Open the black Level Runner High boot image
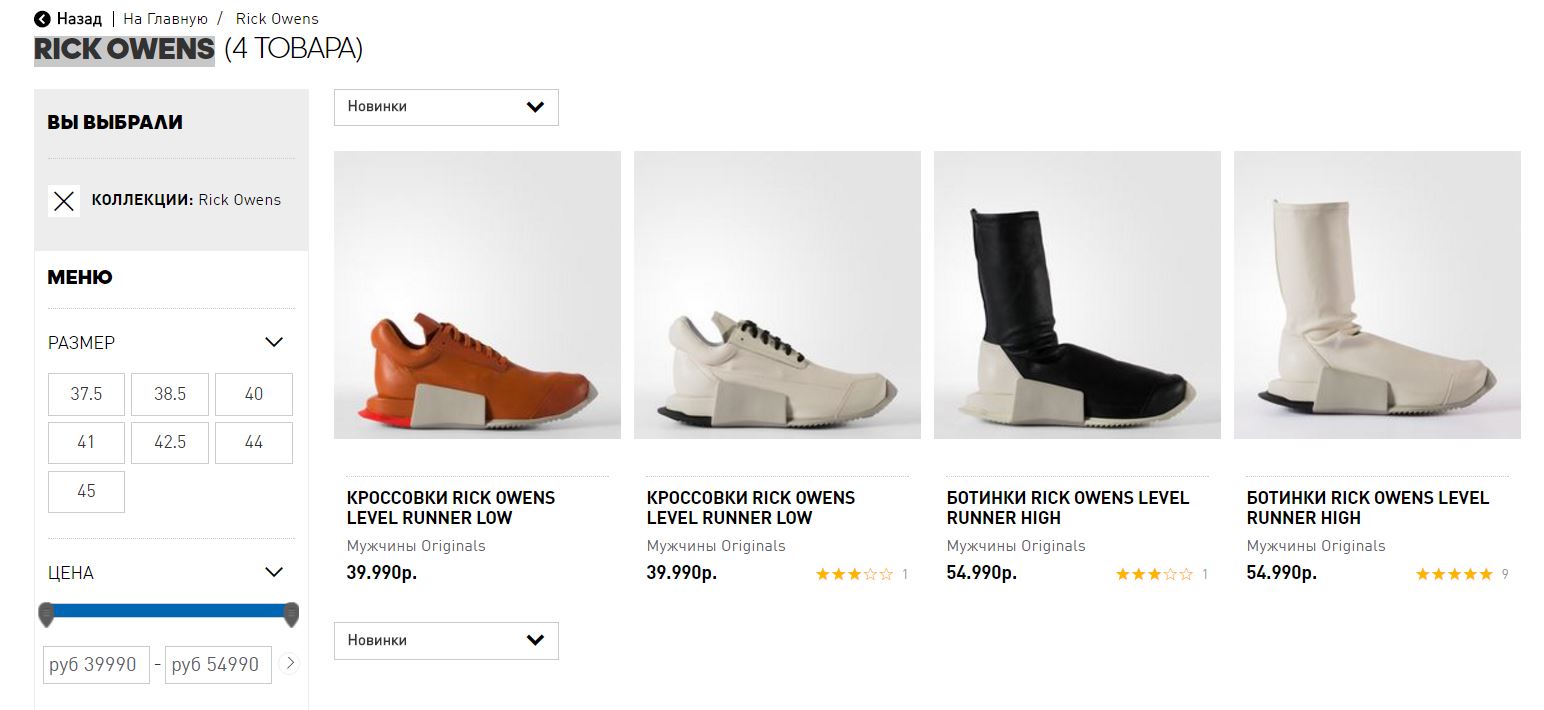Image resolution: width=1544 pixels, height=710 pixels. [1077, 295]
